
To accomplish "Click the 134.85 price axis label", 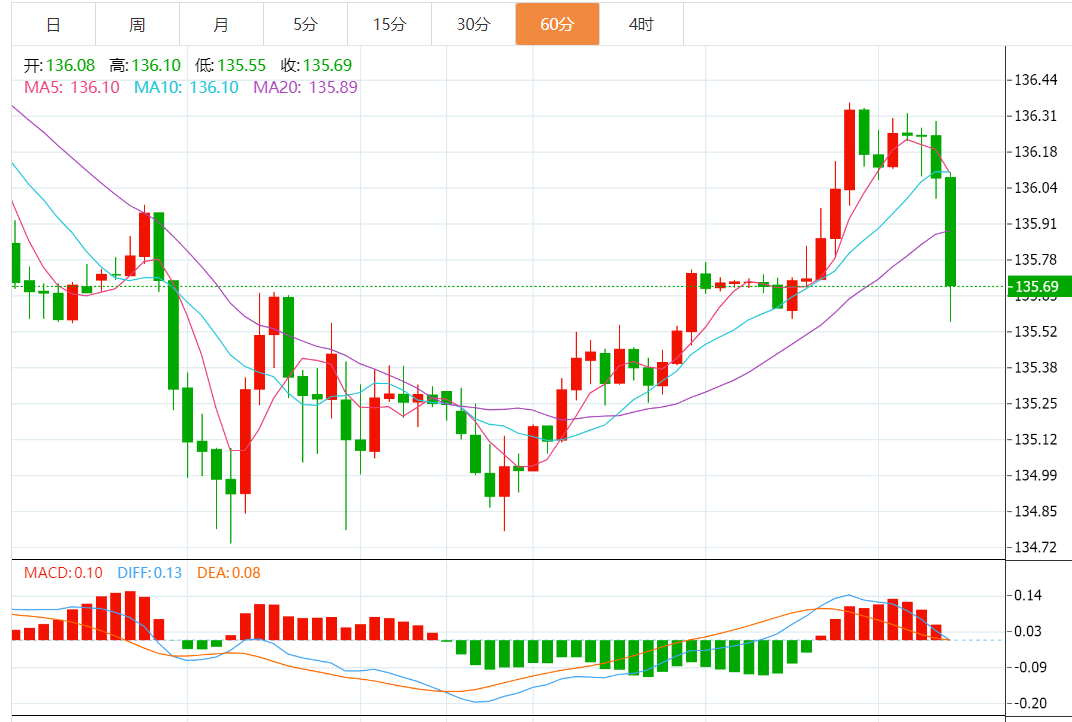I will tap(1036, 511).
